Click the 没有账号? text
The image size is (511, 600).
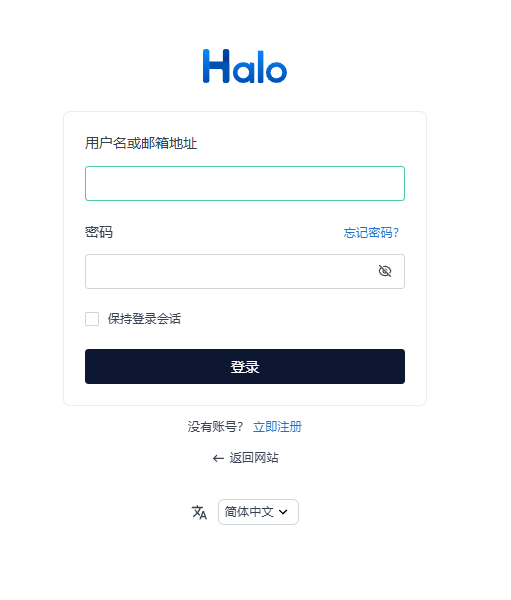coord(215,427)
